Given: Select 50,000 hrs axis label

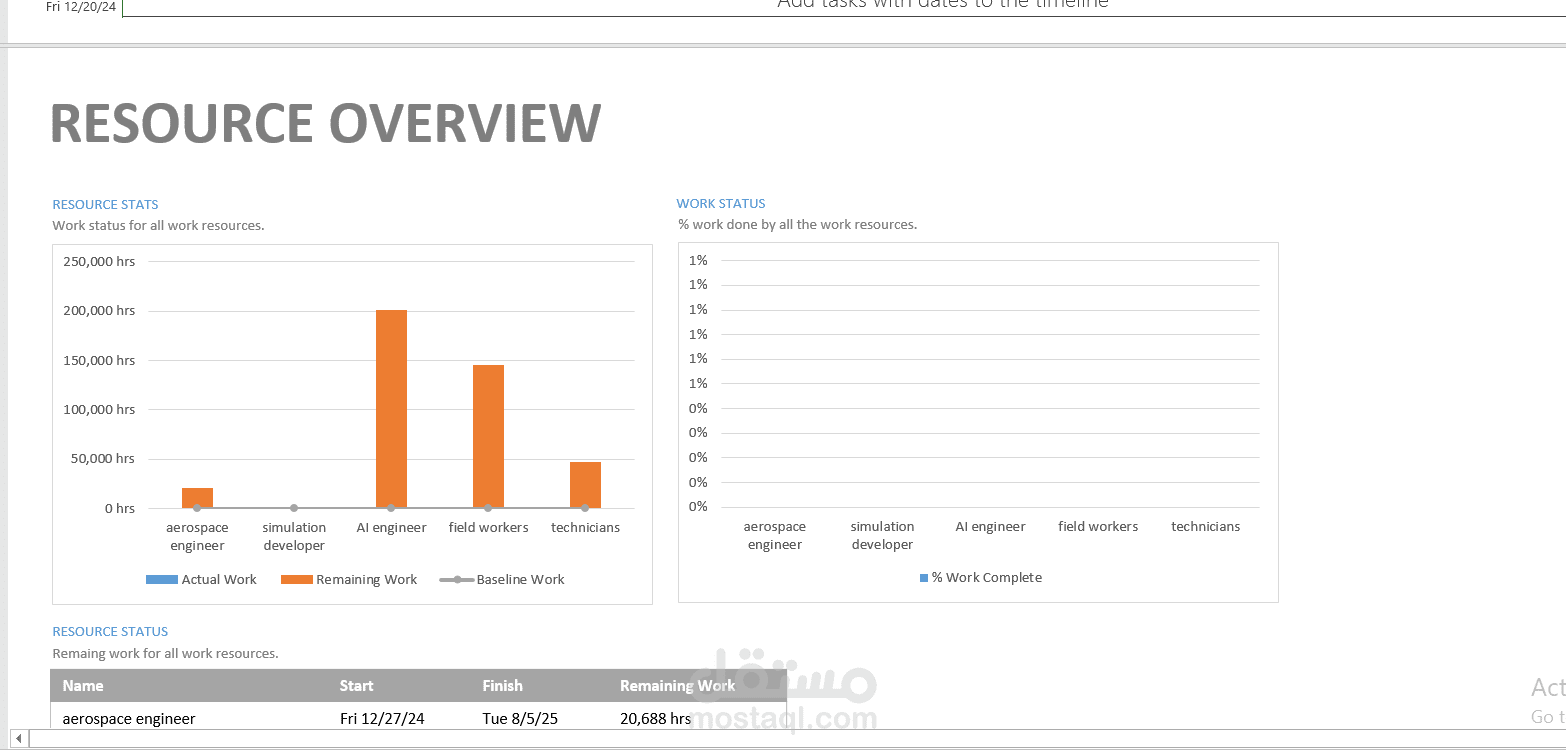Looking at the screenshot, I should click(x=102, y=458).
